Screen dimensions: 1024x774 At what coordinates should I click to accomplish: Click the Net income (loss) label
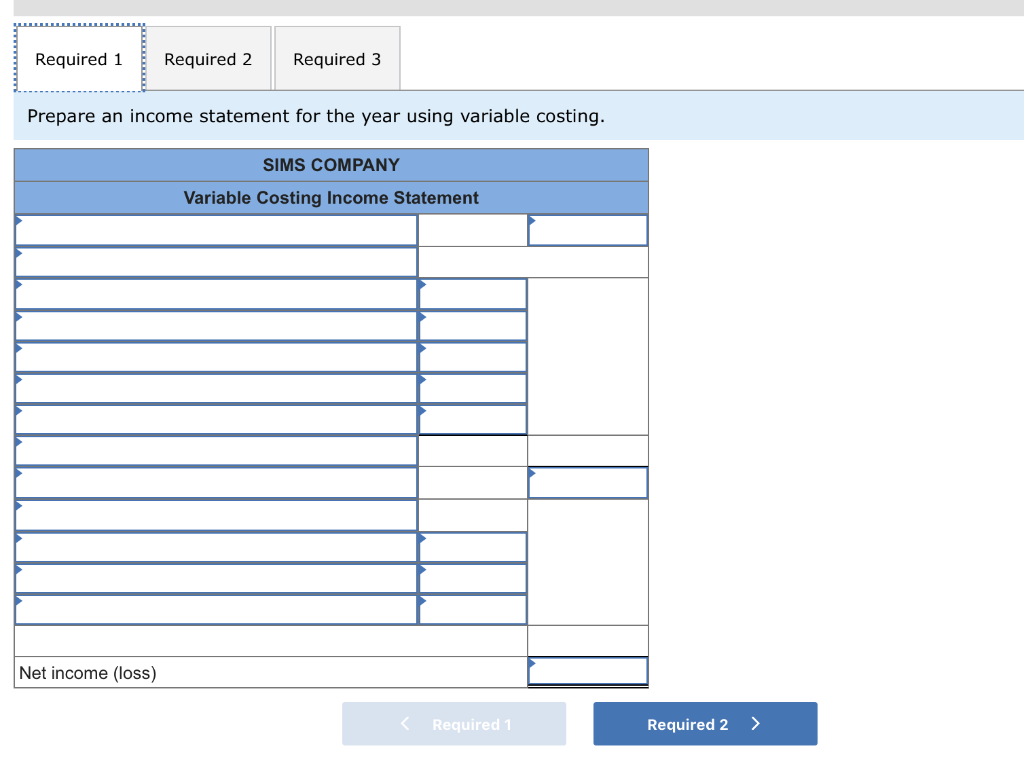[88, 673]
